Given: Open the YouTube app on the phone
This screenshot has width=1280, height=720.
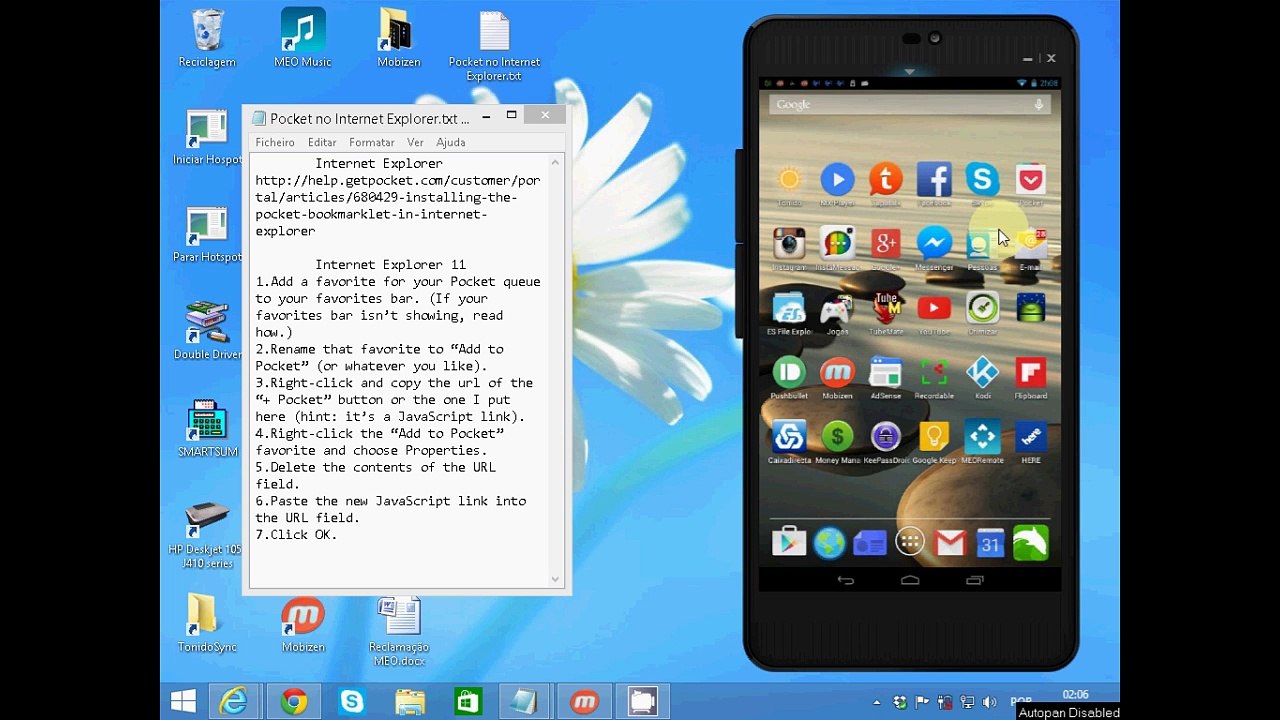Looking at the screenshot, I should point(934,308).
